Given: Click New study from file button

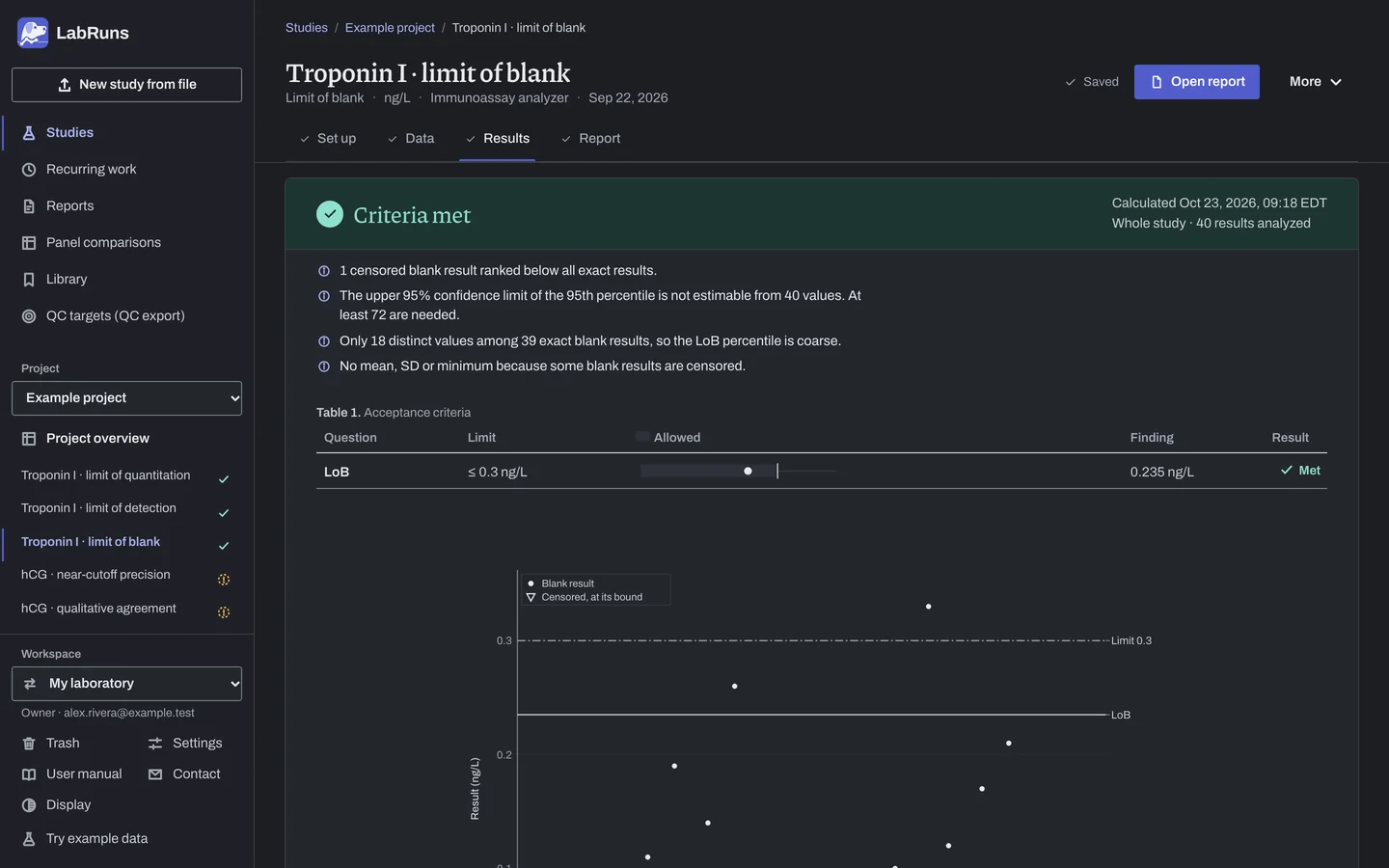Looking at the screenshot, I should coord(126,85).
